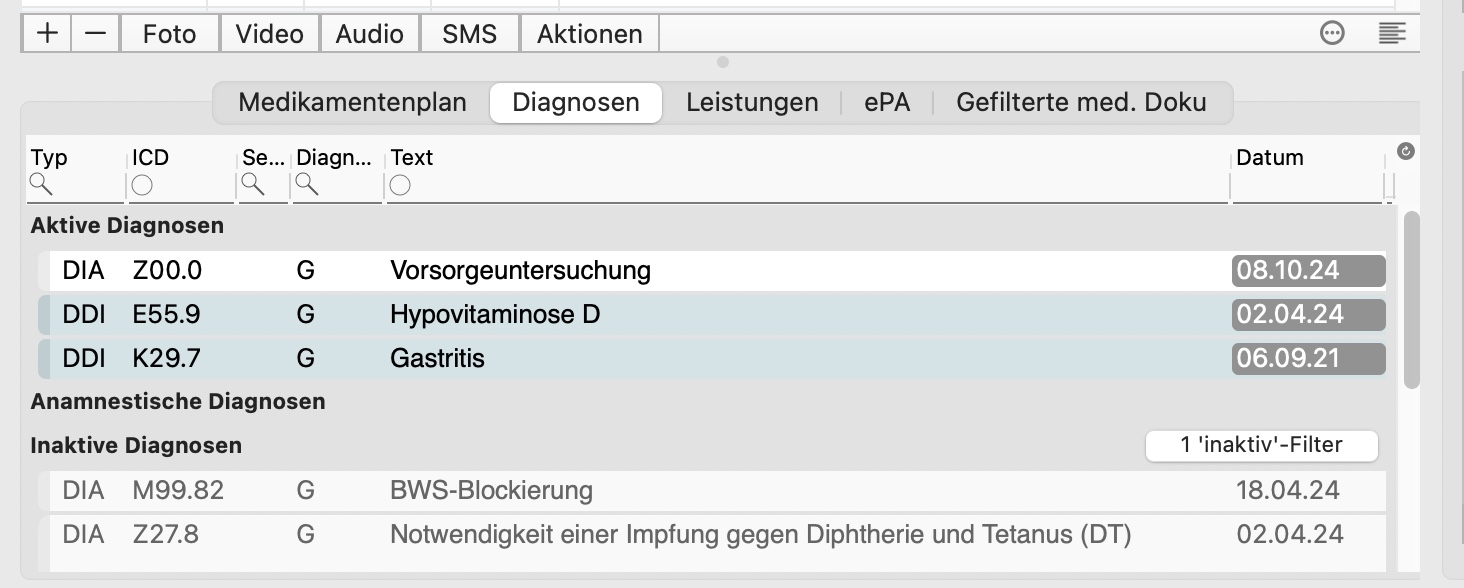Click the refresh icon beside Datum column
Screen dimensions: 1464x588
point(1405,152)
